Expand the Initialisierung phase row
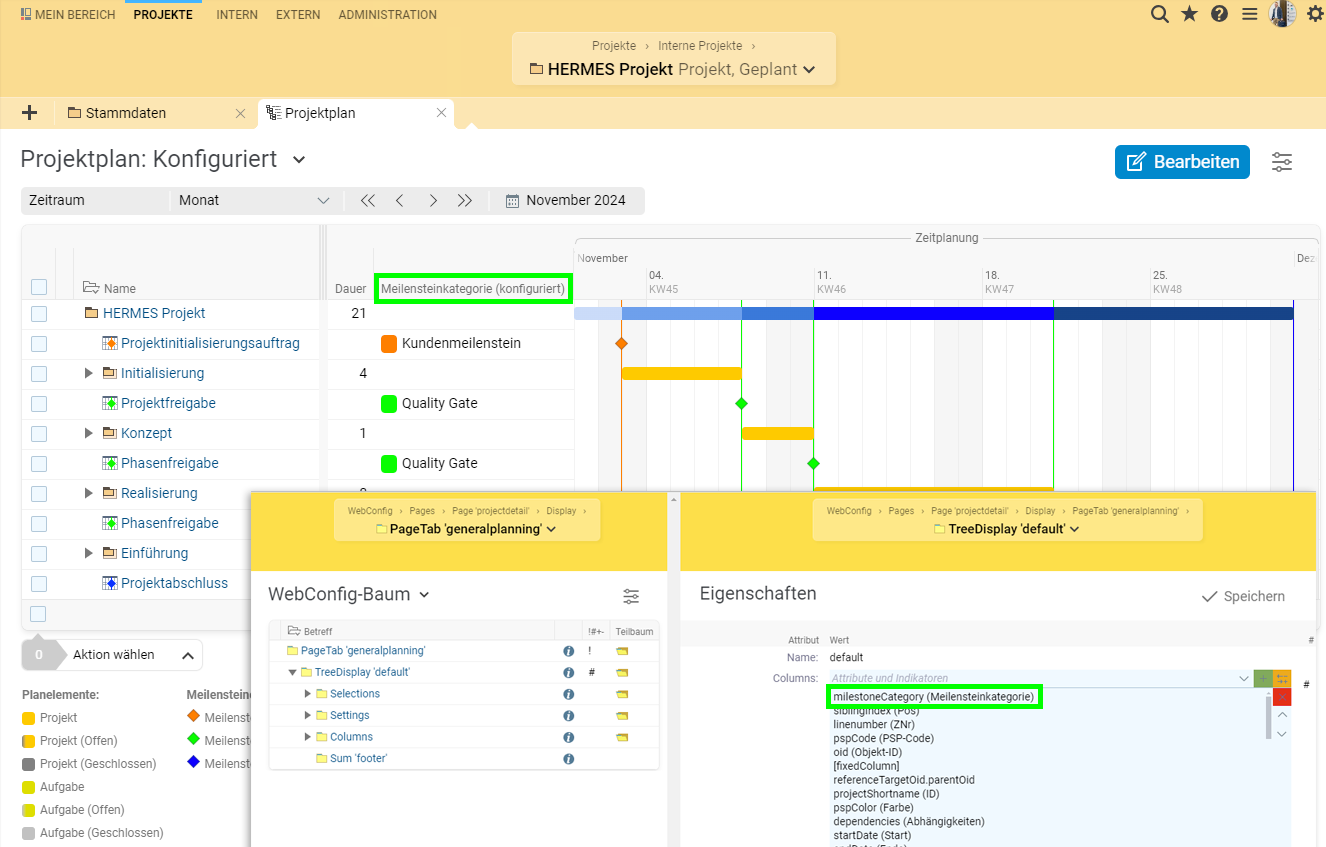The width and height of the screenshot is (1326, 847). tap(89, 373)
